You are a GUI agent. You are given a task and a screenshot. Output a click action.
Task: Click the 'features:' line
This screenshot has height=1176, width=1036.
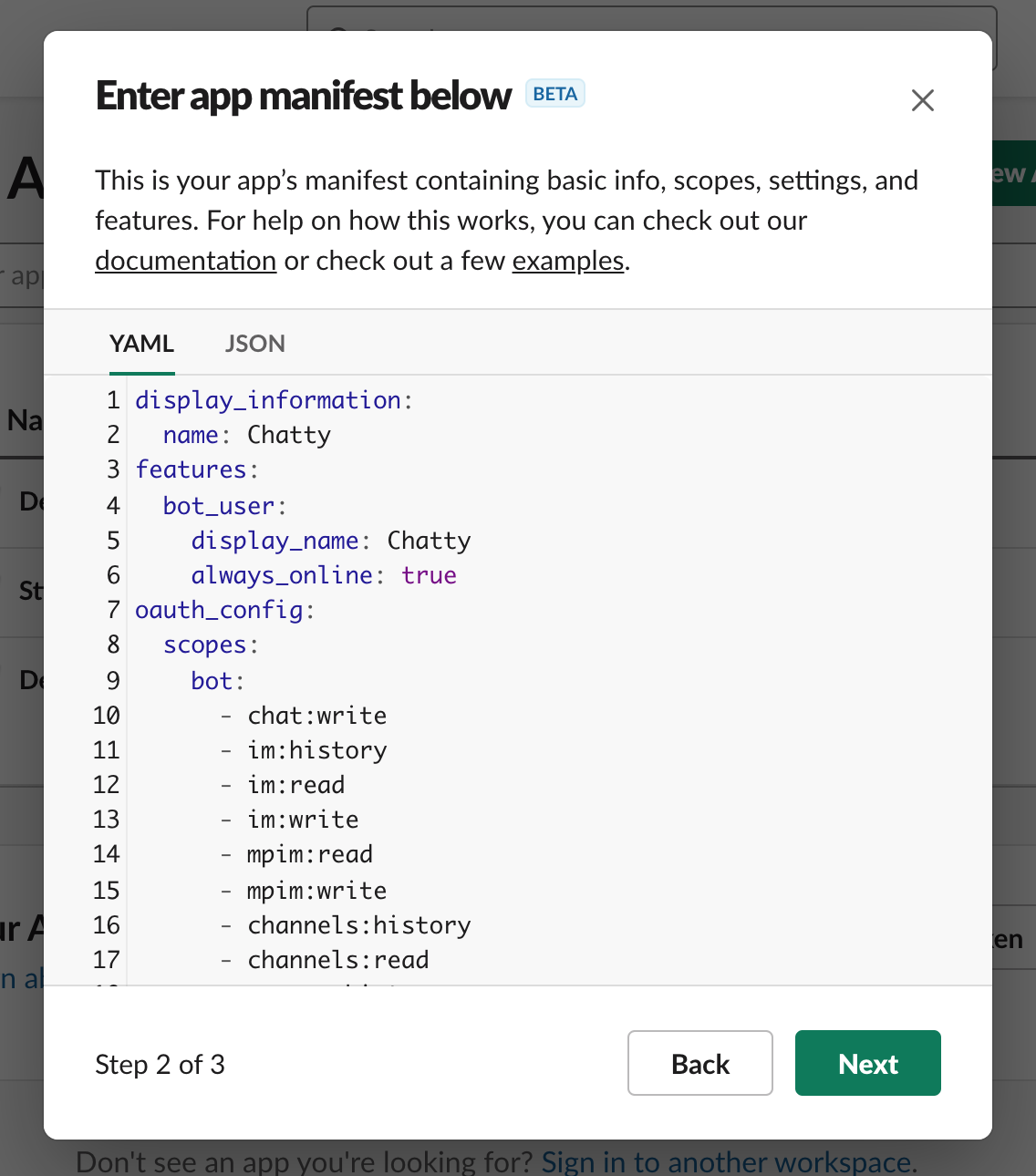tap(197, 469)
